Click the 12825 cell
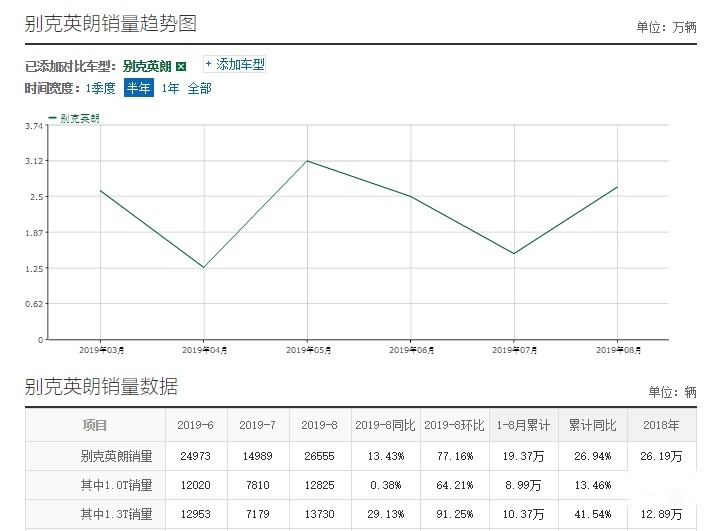The width and height of the screenshot is (719, 531). [319, 485]
